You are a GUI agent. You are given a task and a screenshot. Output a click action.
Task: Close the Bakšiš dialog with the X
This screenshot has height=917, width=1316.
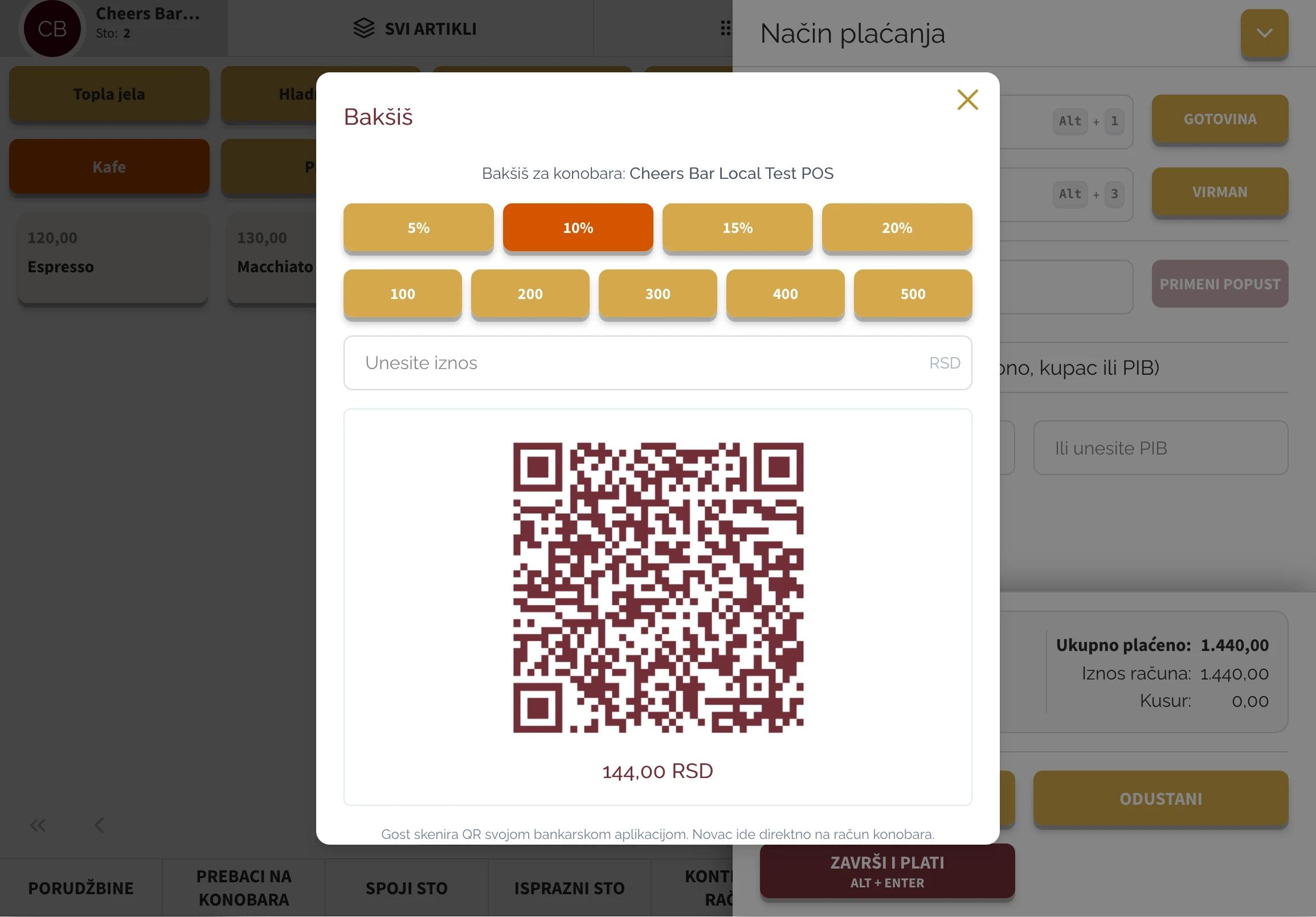pos(967,100)
